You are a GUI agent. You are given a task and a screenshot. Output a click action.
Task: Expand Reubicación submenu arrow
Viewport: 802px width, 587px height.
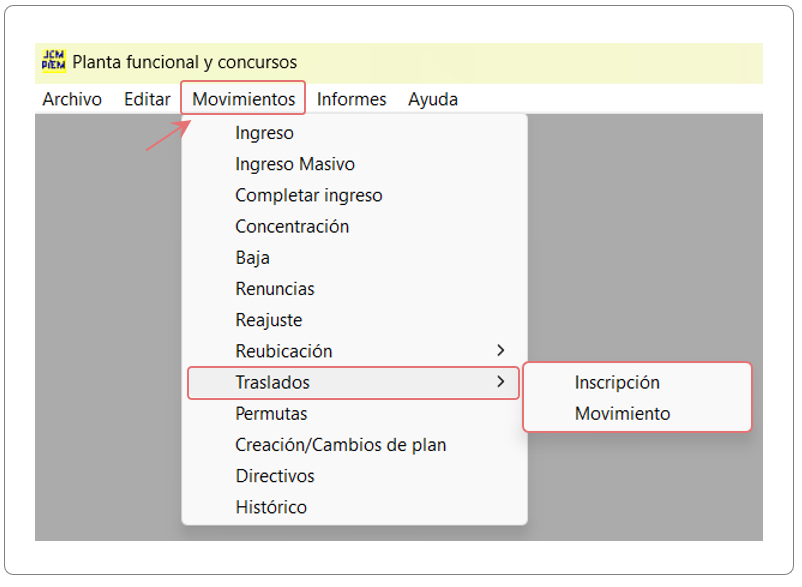click(501, 351)
